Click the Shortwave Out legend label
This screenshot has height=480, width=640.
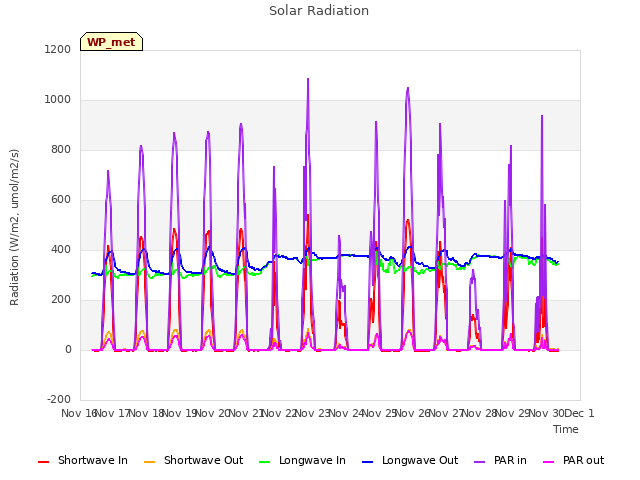pos(203,460)
